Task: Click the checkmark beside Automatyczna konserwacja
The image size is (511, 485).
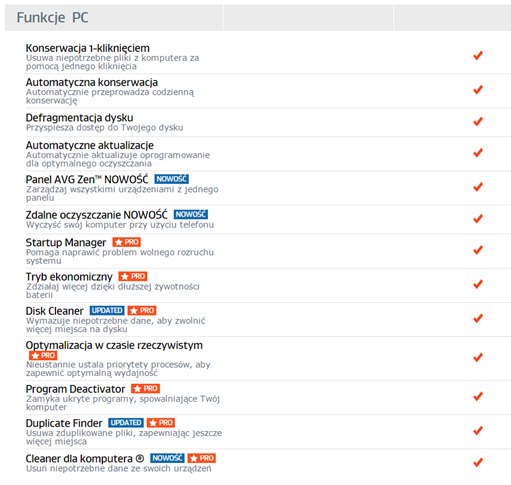Action: point(478,90)
